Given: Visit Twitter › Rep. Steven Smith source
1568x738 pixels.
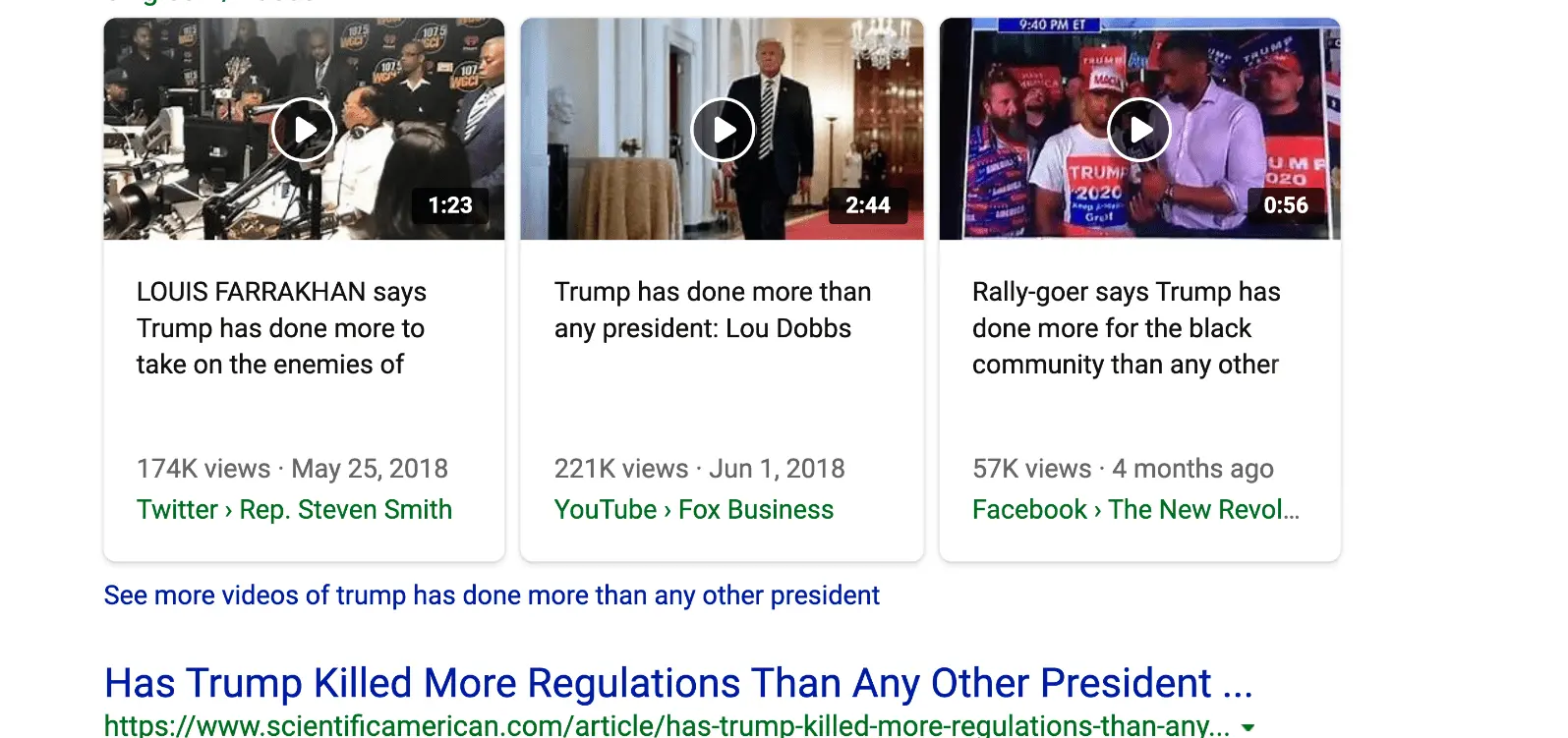Looking at the screenshot, I should coord(294,509).
